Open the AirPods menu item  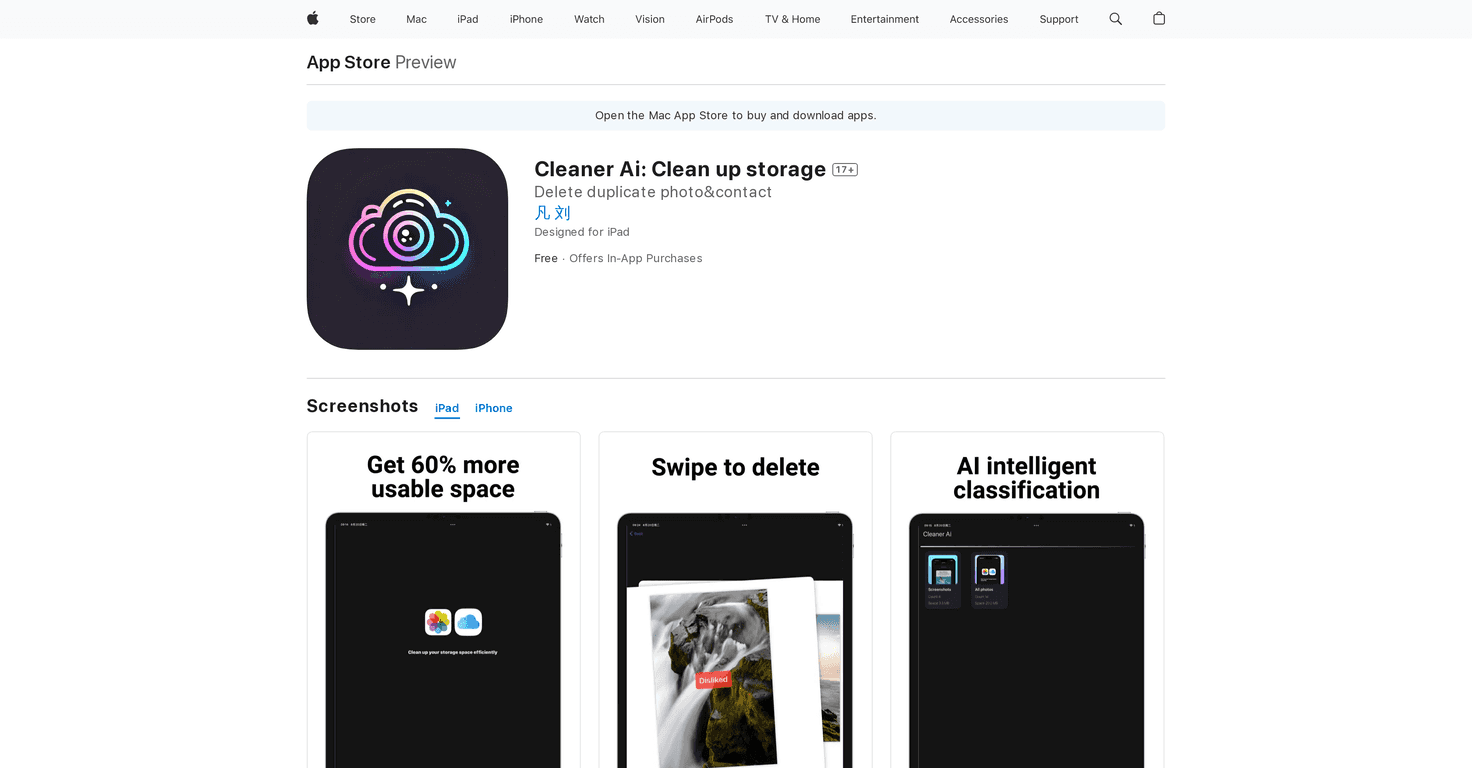pos(714,18)
